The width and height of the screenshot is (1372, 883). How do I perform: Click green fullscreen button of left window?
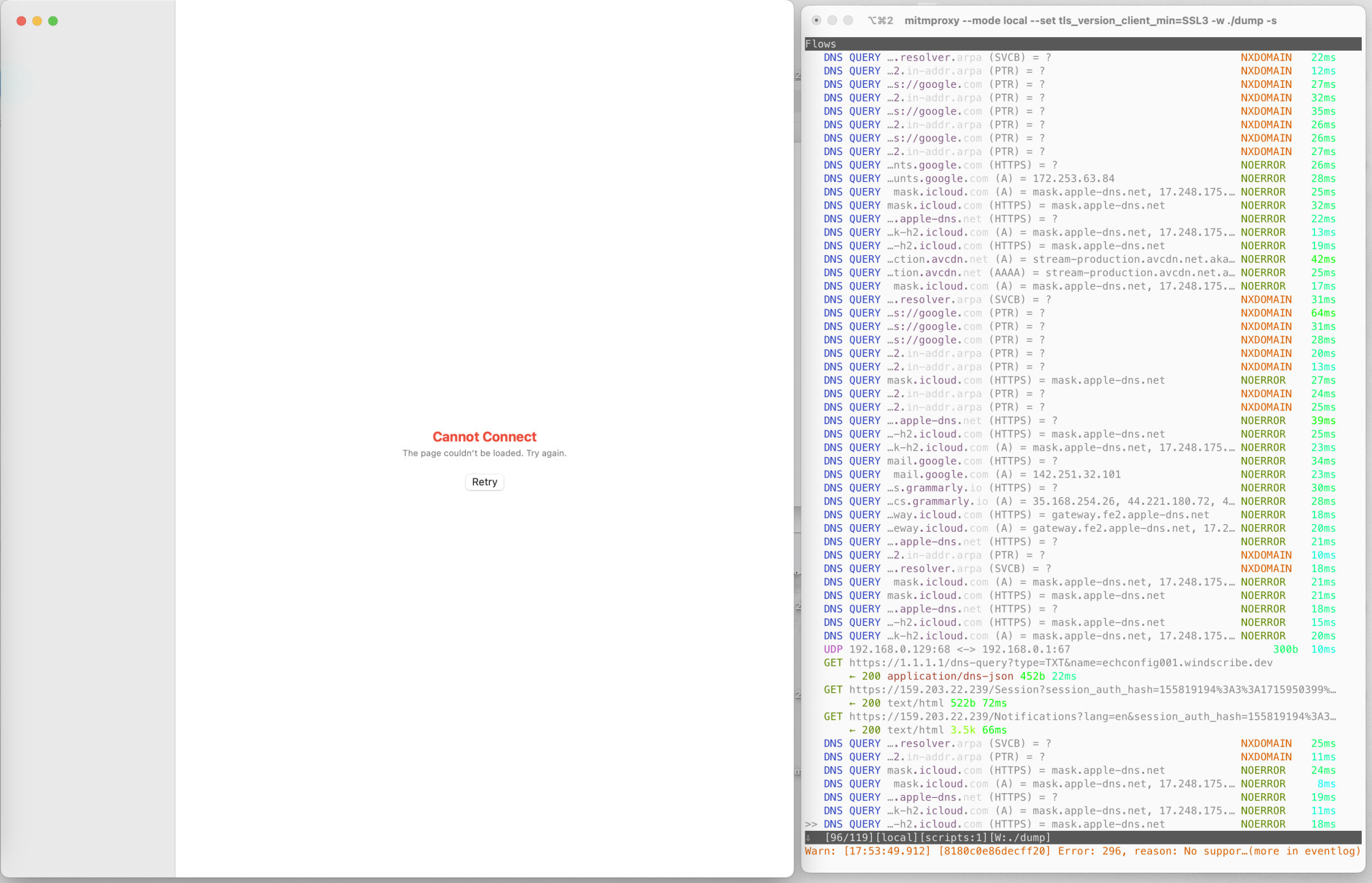coord(53,21)
